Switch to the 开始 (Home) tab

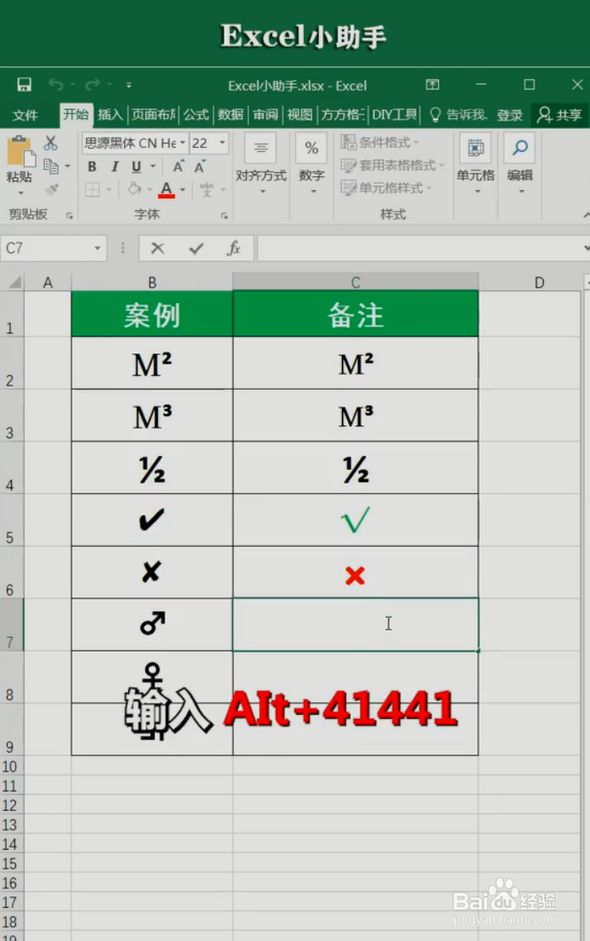coord(76,114)
